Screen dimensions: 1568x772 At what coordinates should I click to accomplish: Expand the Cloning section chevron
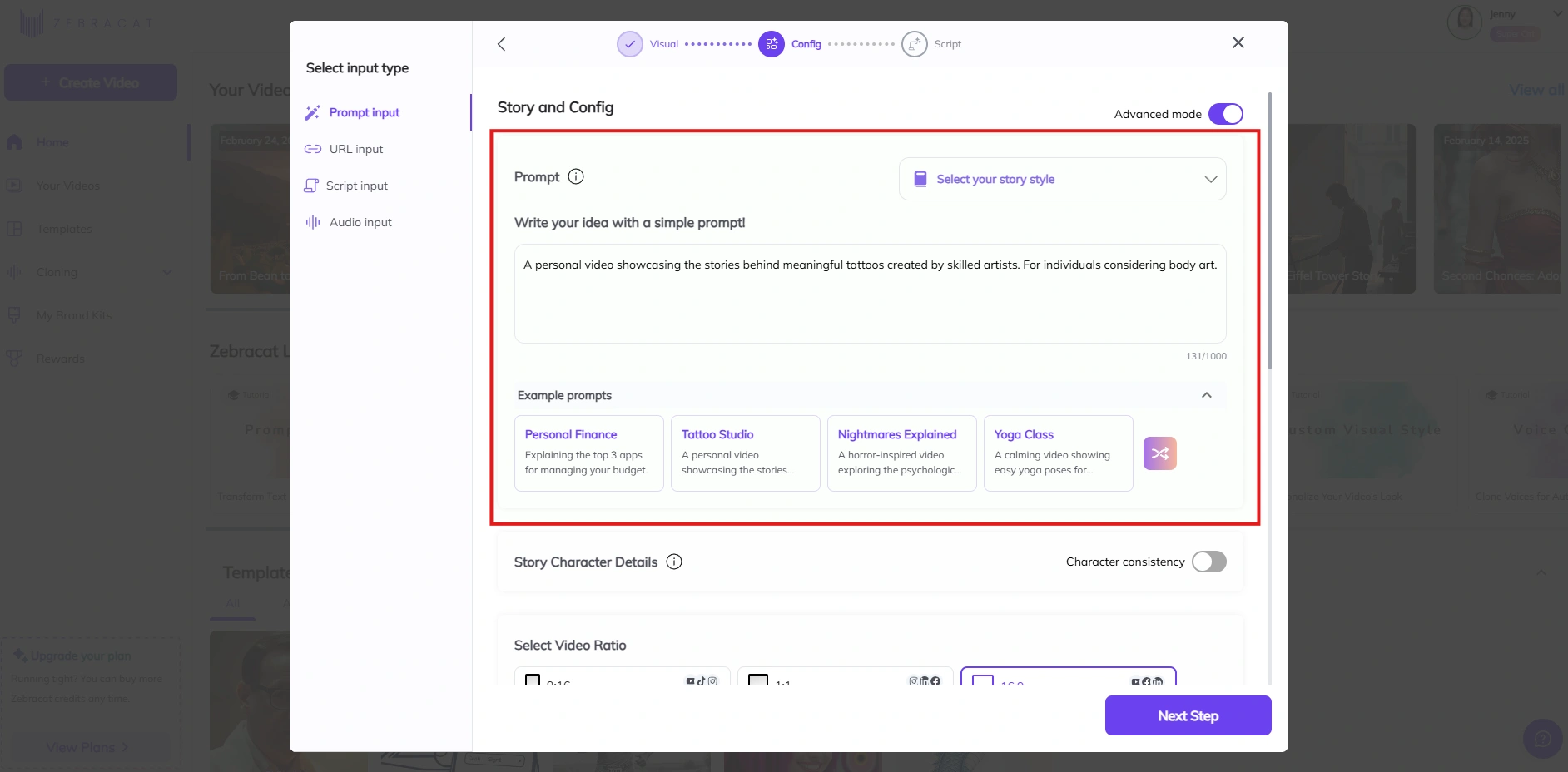coord(166,272)
